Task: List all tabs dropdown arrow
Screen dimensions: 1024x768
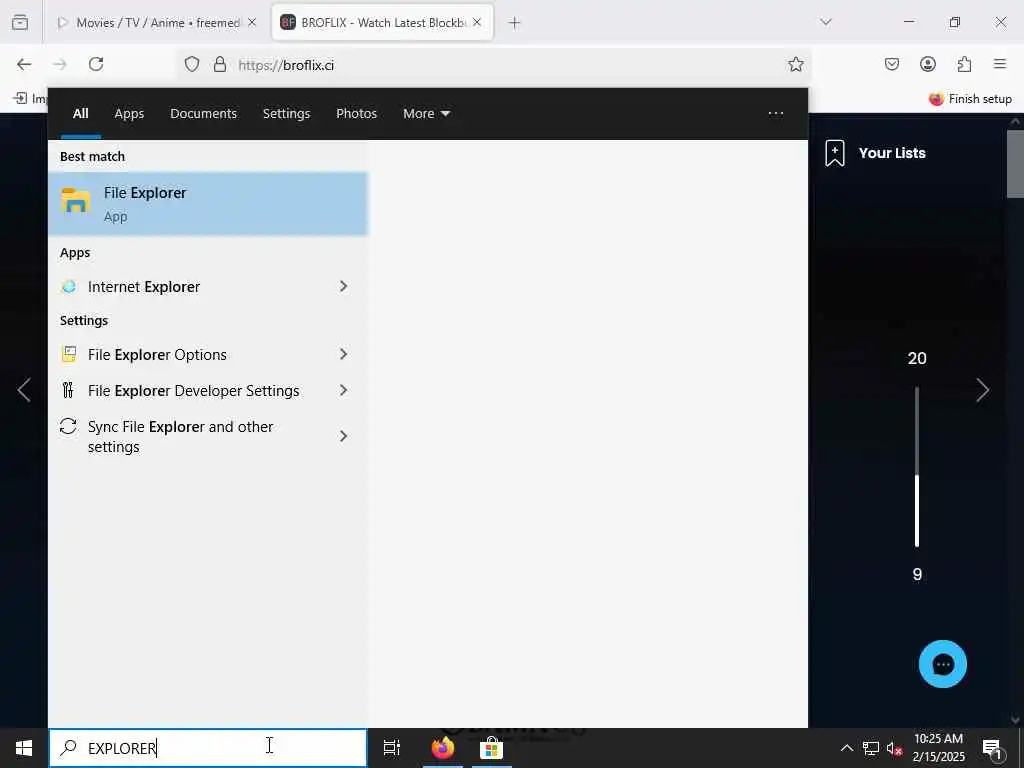Action: 826,22
